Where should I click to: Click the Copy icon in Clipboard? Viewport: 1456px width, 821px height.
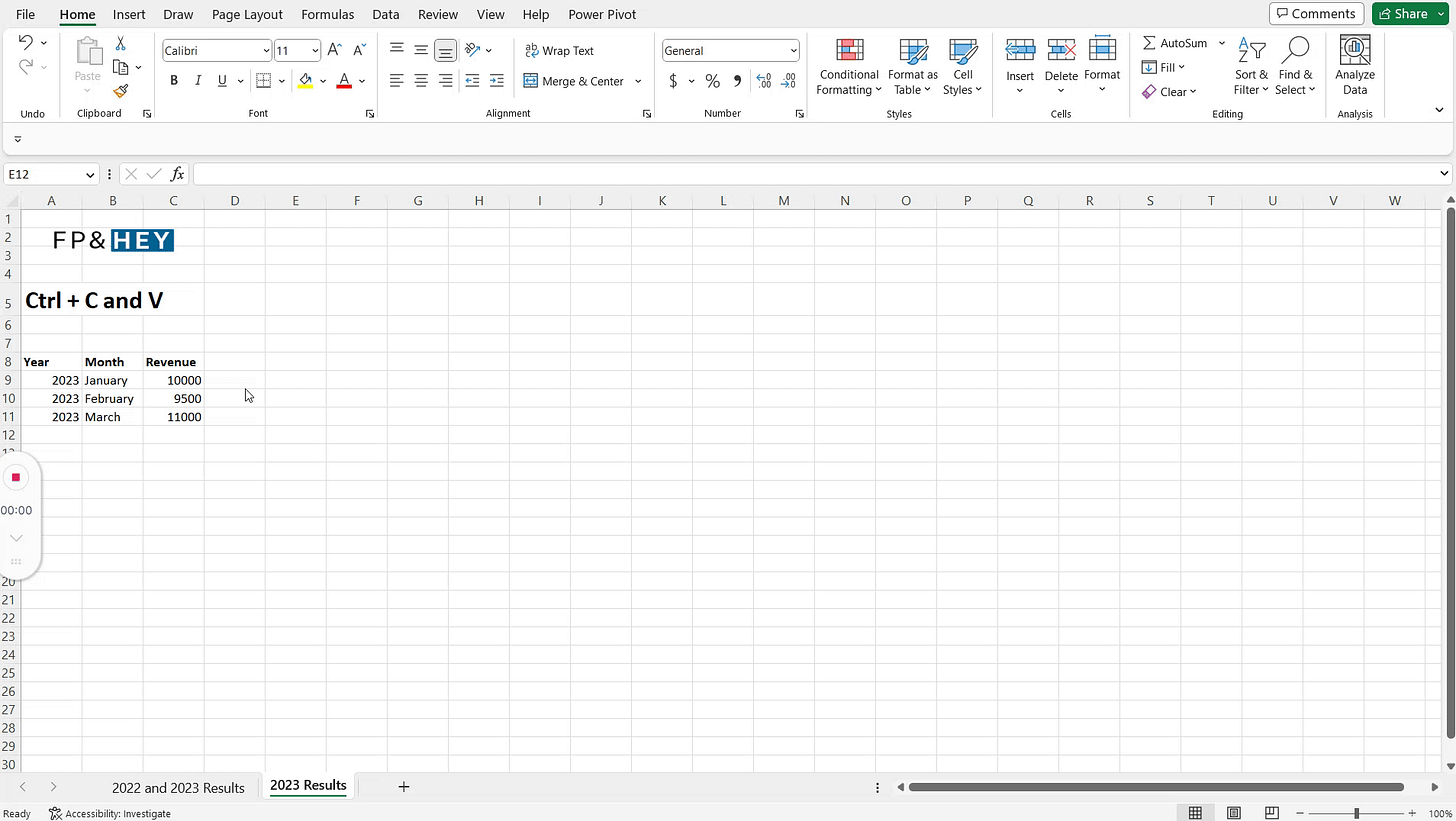coord(121,67)
